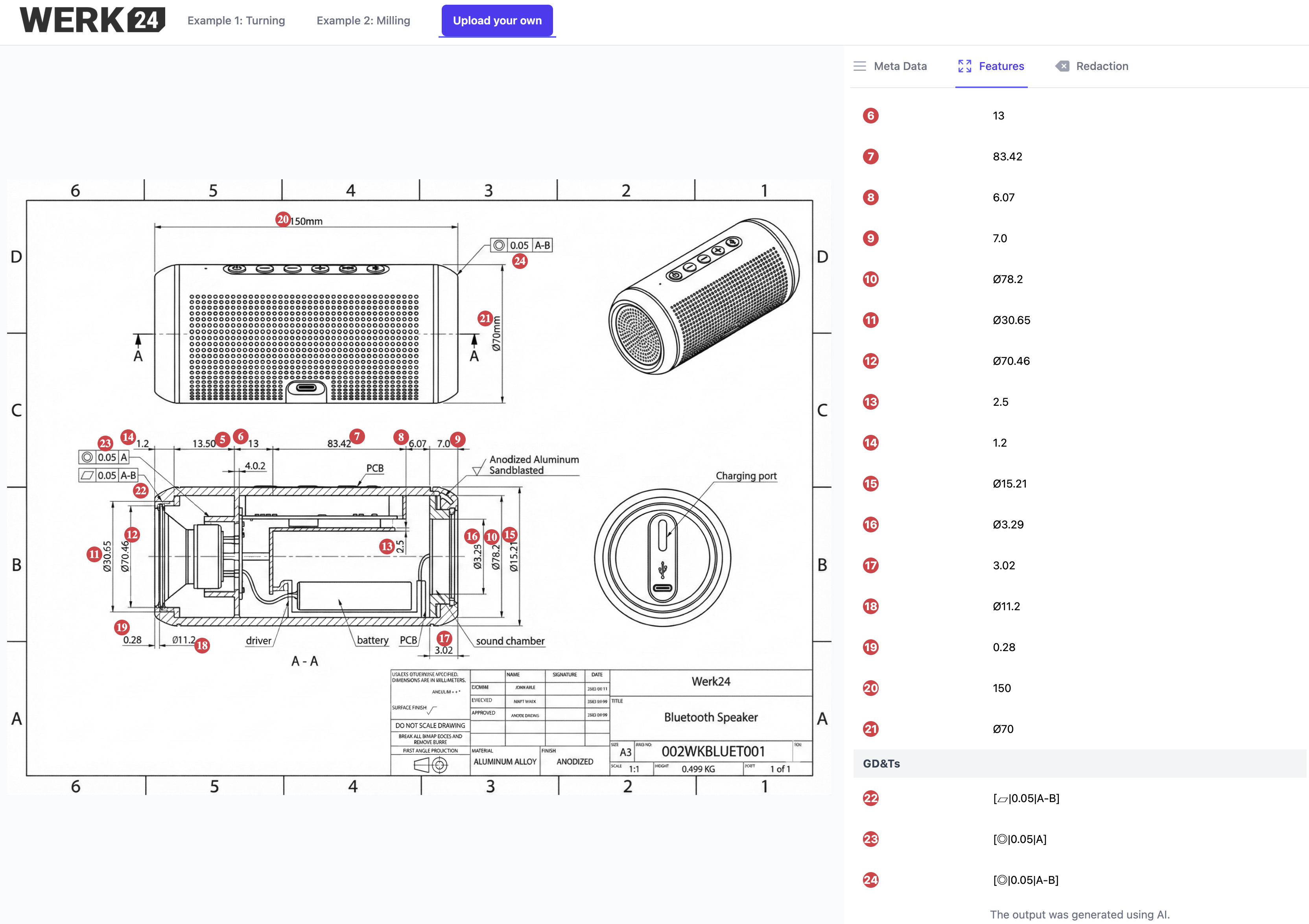Click the value 0.28 in the list
The image size is (1309, 924).
point(1004,648)
